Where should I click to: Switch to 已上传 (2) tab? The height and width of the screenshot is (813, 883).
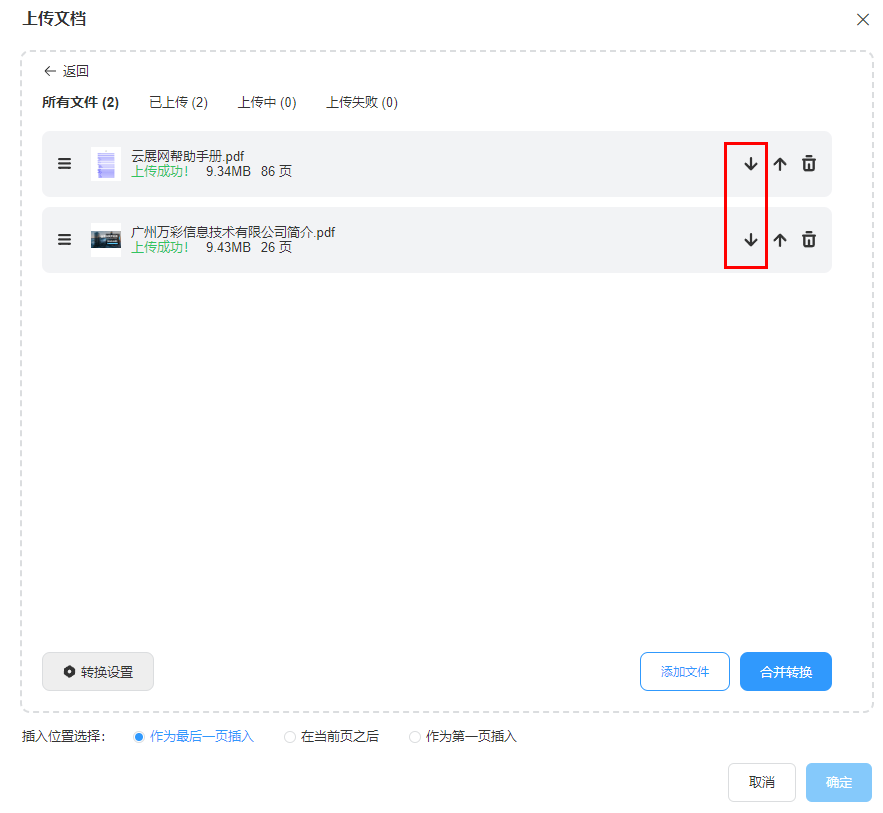(178, 102)
